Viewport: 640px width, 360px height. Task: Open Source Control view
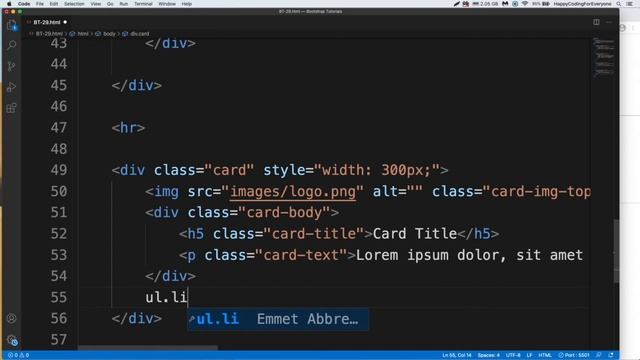point(11,66)
